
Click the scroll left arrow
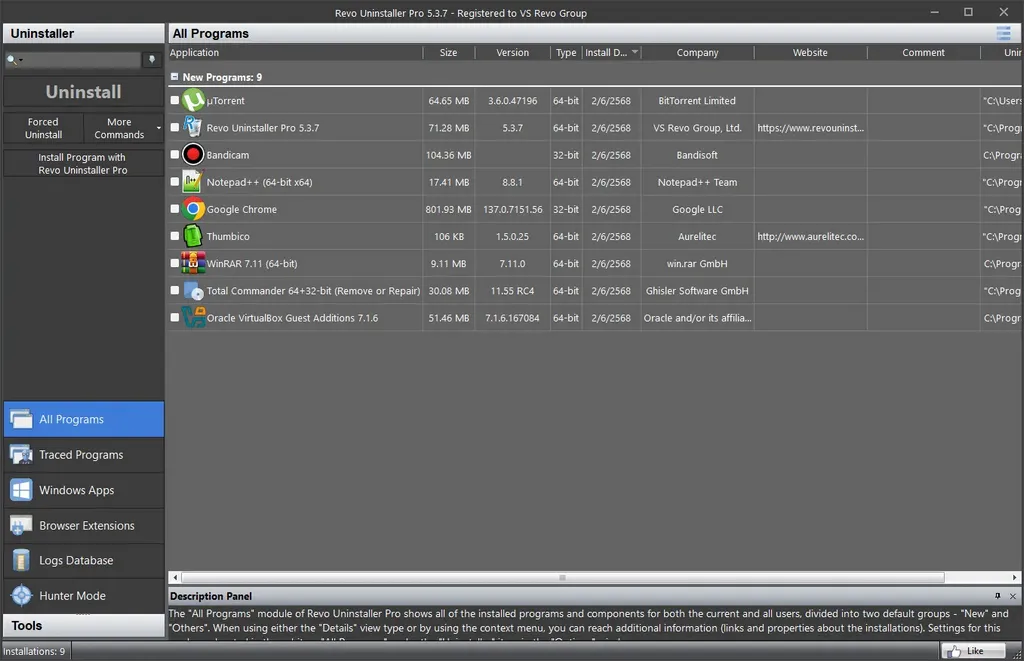[174, 577]
